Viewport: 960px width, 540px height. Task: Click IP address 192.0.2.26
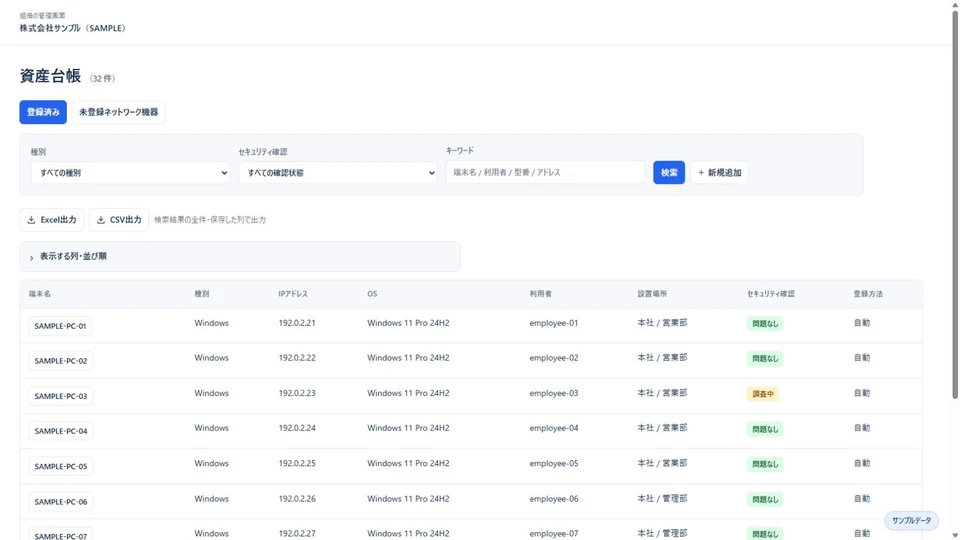click(x=297, y=499)
